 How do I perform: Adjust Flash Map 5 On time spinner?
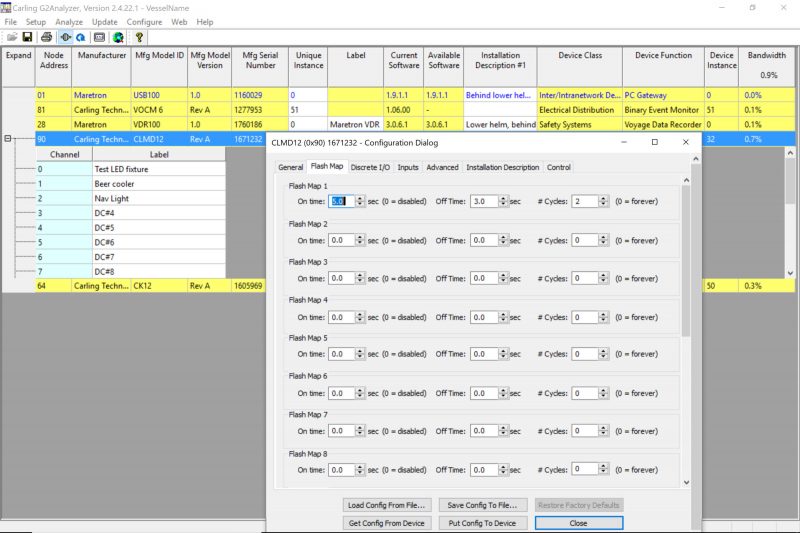(360, 354)
